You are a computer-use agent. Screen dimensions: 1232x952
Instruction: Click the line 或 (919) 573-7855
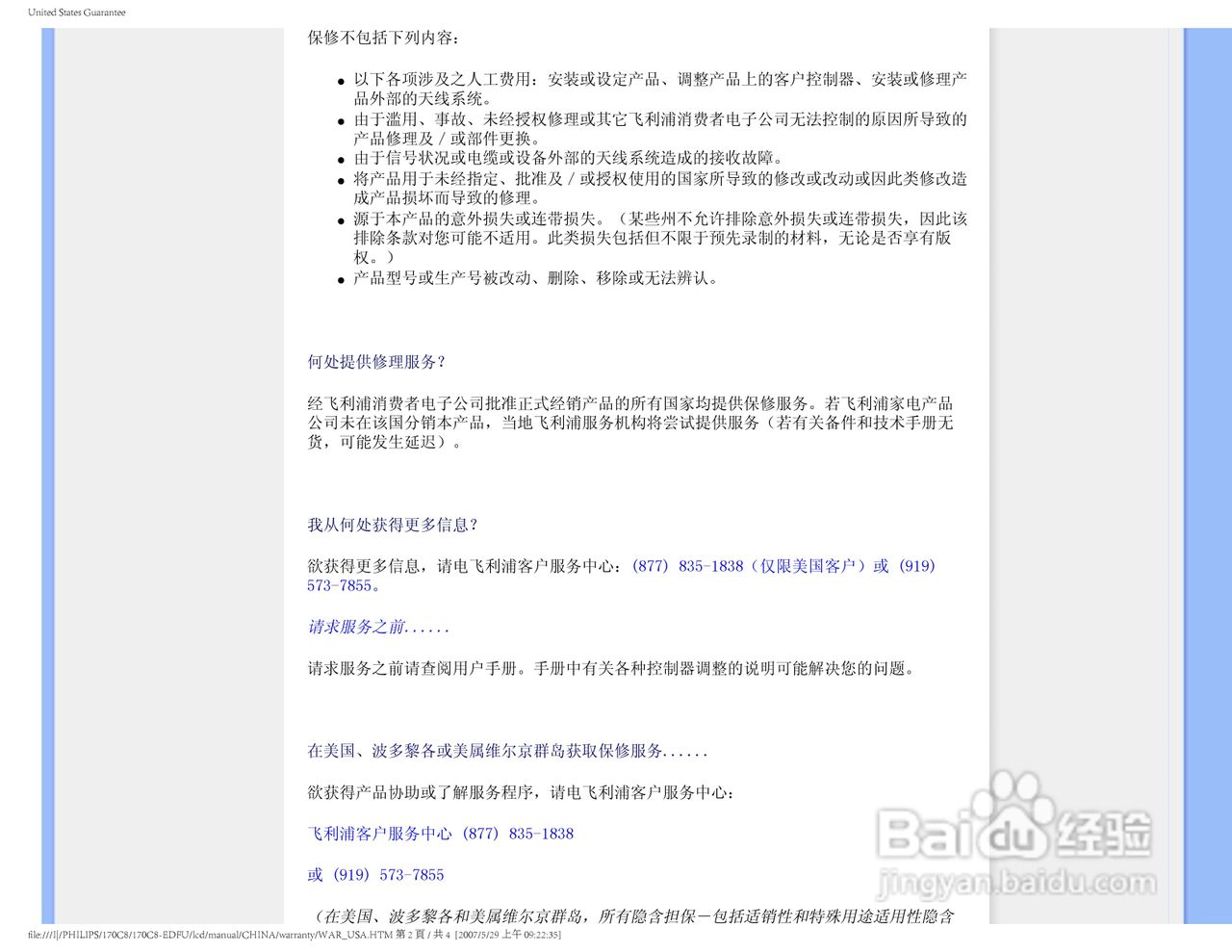(376, 875)
